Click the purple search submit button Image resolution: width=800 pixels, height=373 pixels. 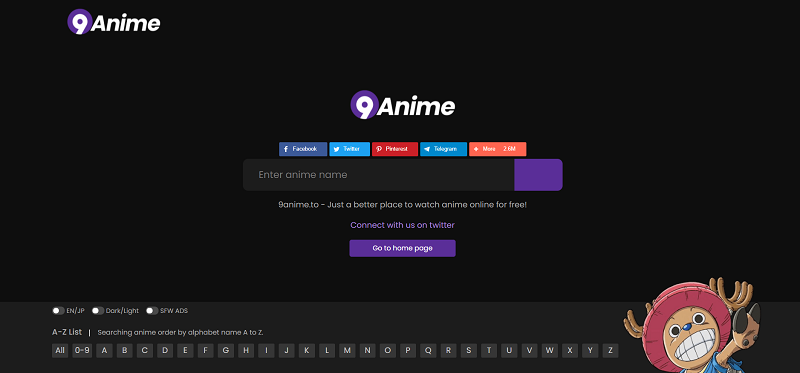[538, 175]
